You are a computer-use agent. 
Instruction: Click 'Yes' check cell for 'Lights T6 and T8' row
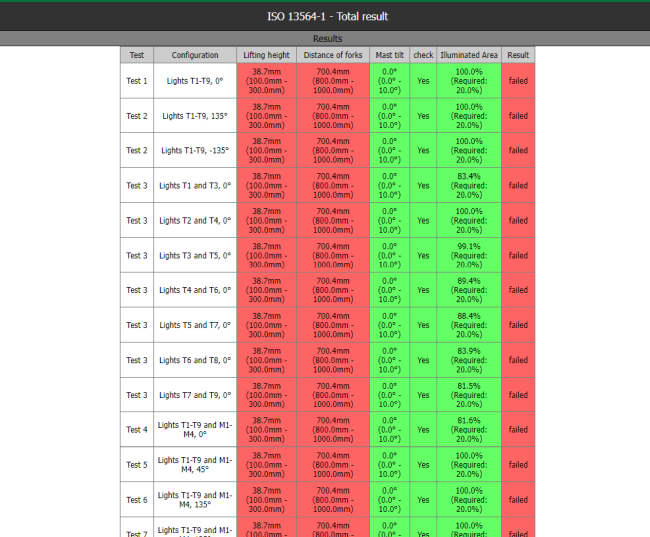pyautogui.click(x=423, y=360)
